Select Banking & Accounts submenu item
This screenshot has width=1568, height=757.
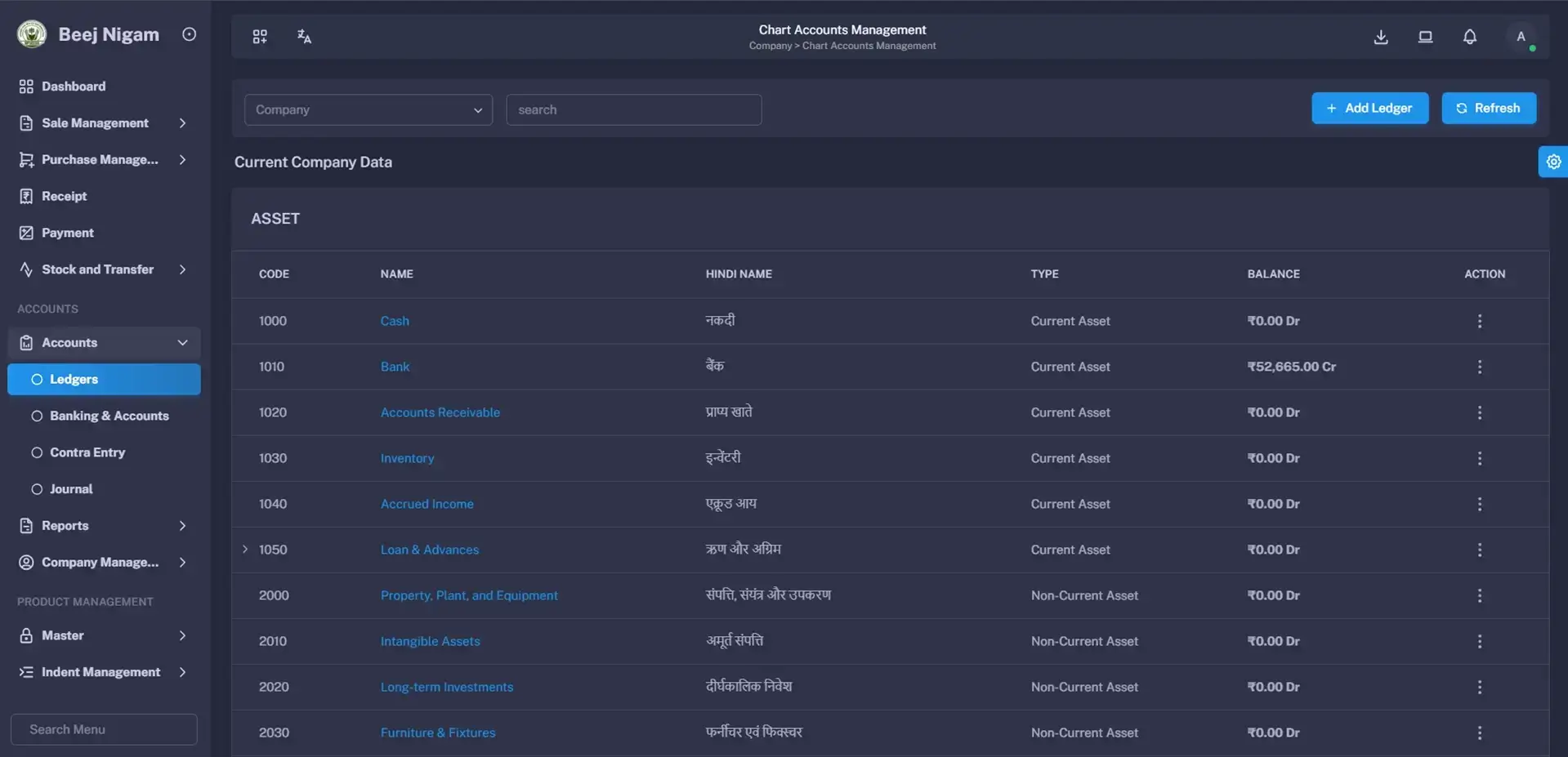[109, 416]
